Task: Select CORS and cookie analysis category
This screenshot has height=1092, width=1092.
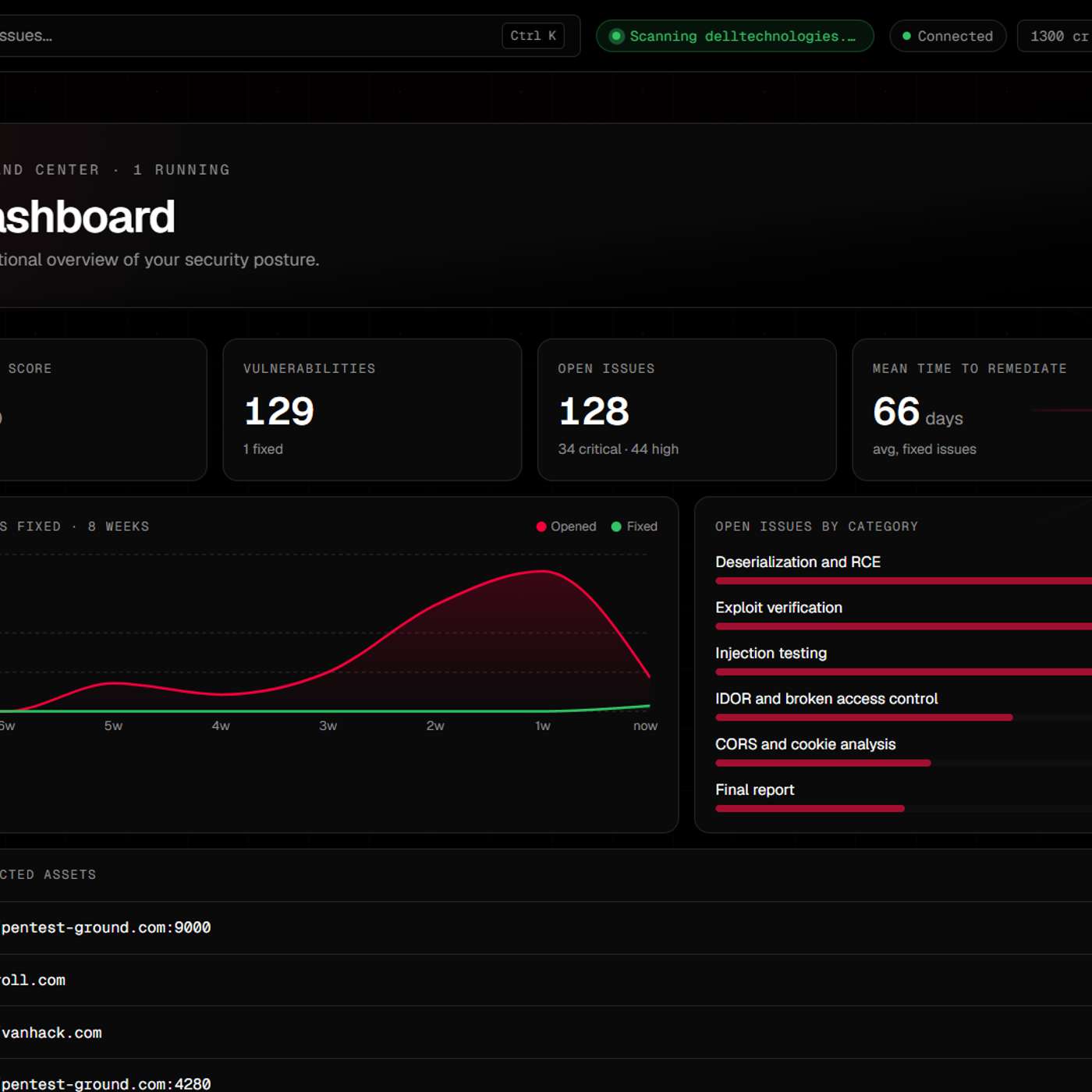Action: click(805, 744)
